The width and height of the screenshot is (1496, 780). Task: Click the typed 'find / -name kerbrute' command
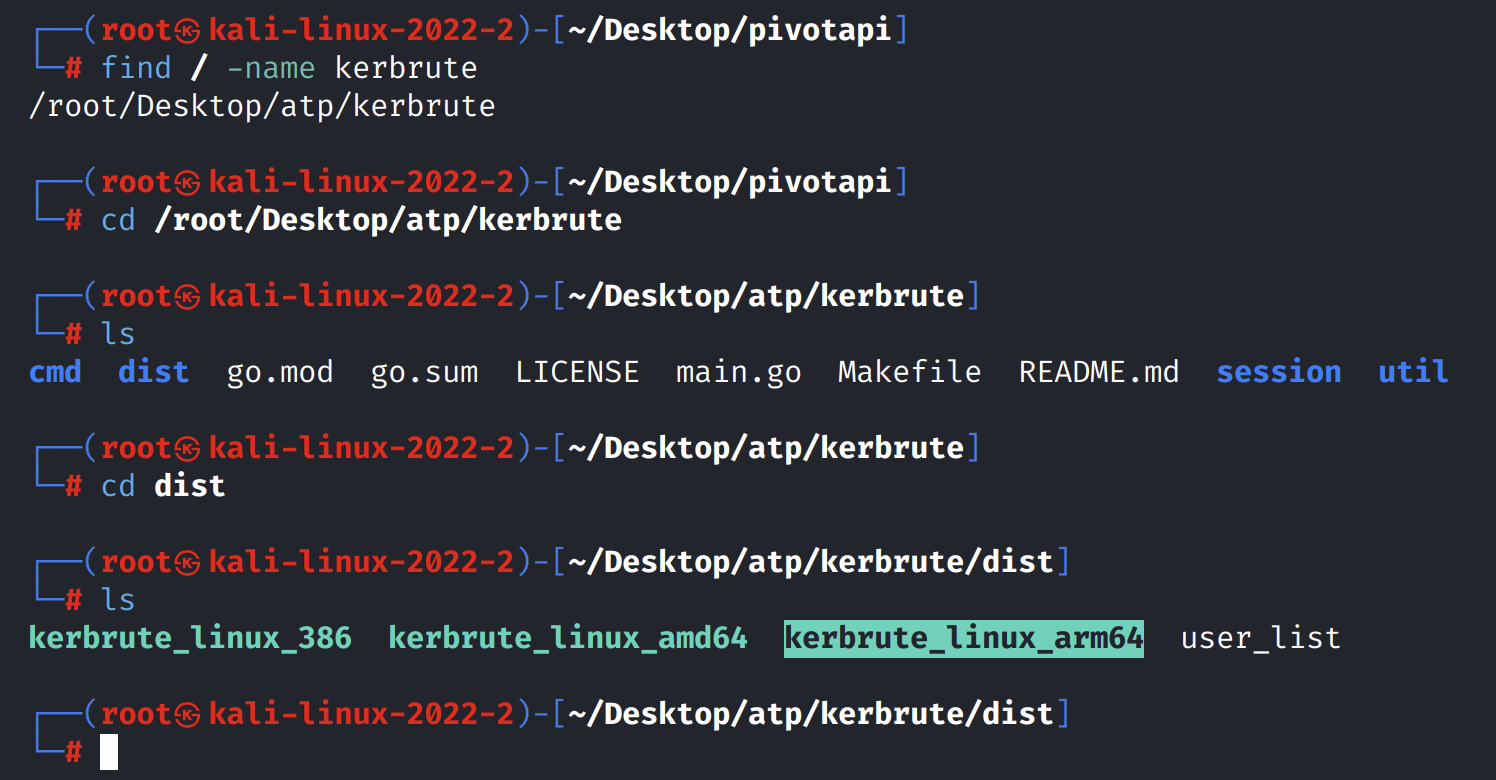point(289,68)
